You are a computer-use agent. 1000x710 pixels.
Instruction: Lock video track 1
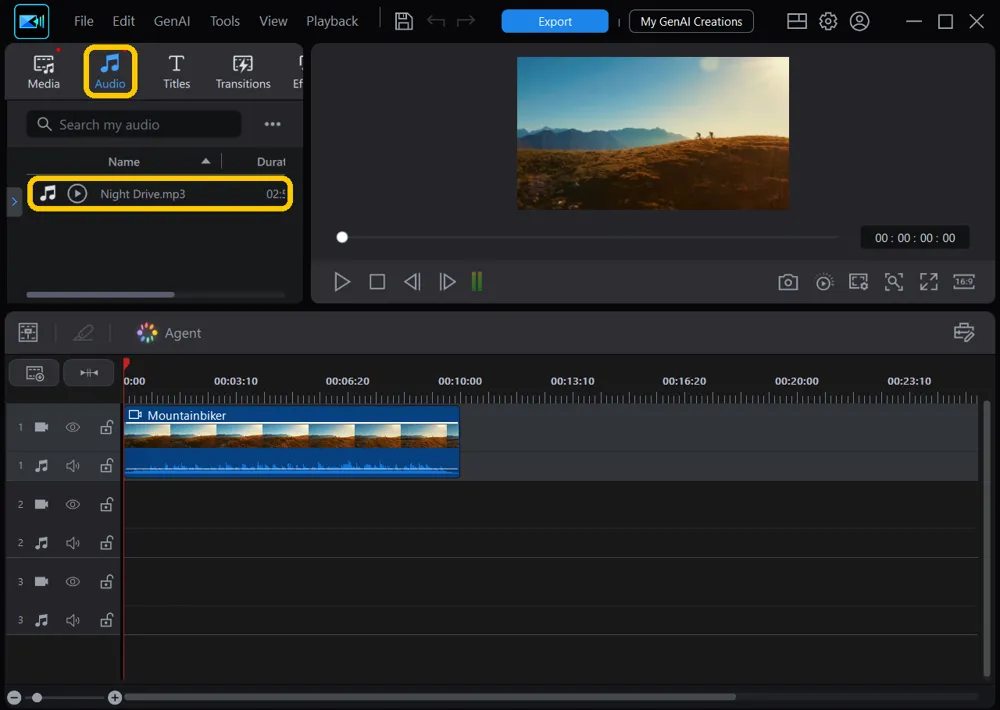coord(107,427)
